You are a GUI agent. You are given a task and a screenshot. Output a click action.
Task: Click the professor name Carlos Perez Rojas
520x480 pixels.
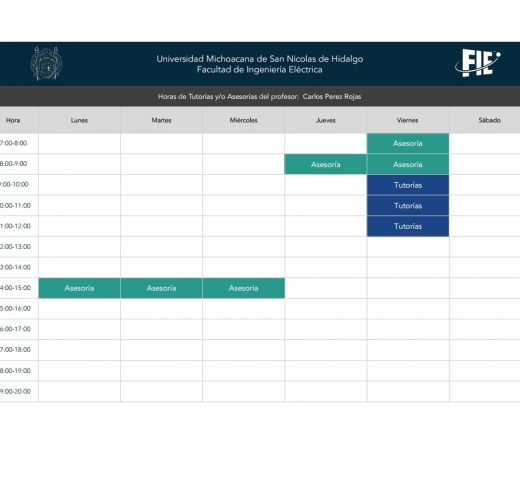click(x=332, y=97)
